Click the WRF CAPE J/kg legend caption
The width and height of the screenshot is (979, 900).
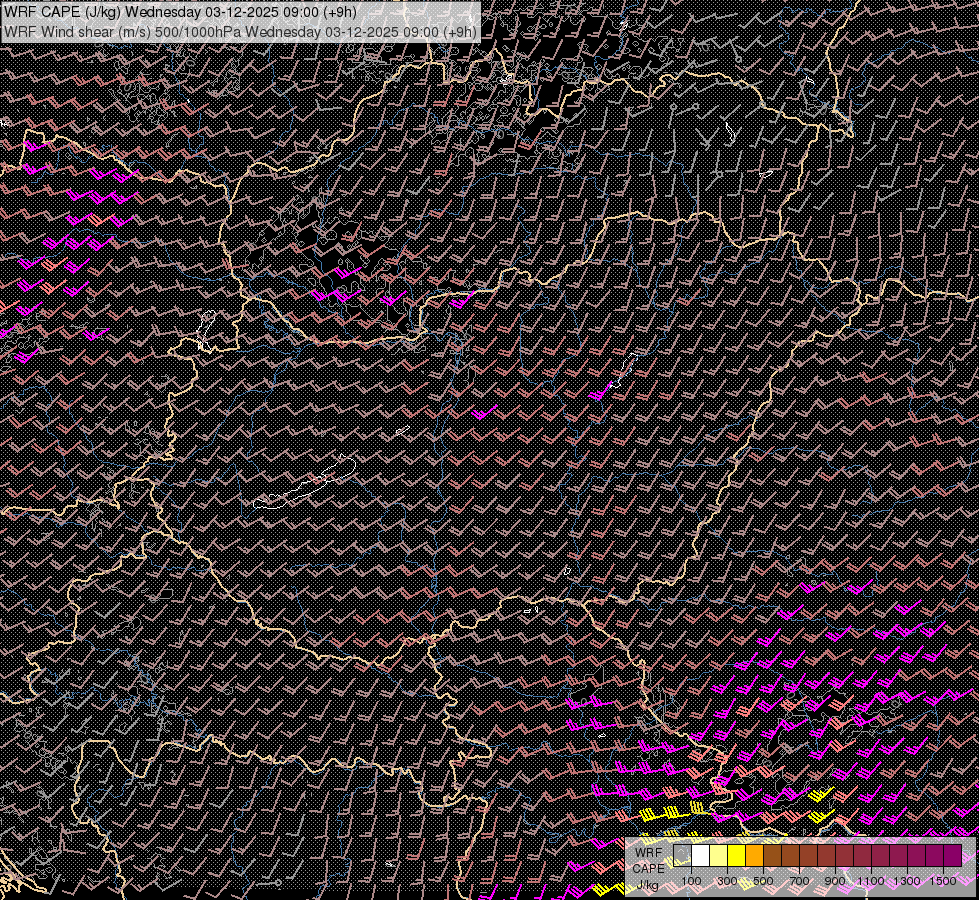click(x=648, y=867)
